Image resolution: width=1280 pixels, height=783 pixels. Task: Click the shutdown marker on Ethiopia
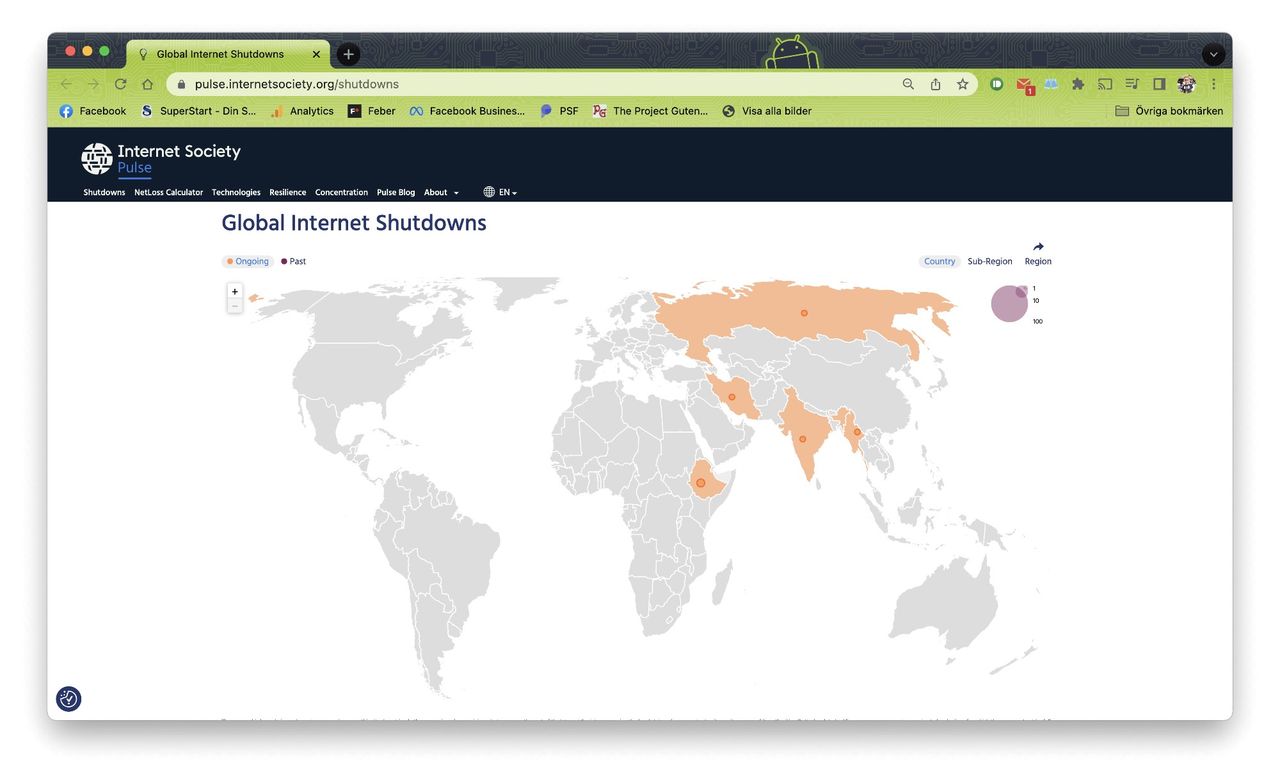click(x=701, y=483)
